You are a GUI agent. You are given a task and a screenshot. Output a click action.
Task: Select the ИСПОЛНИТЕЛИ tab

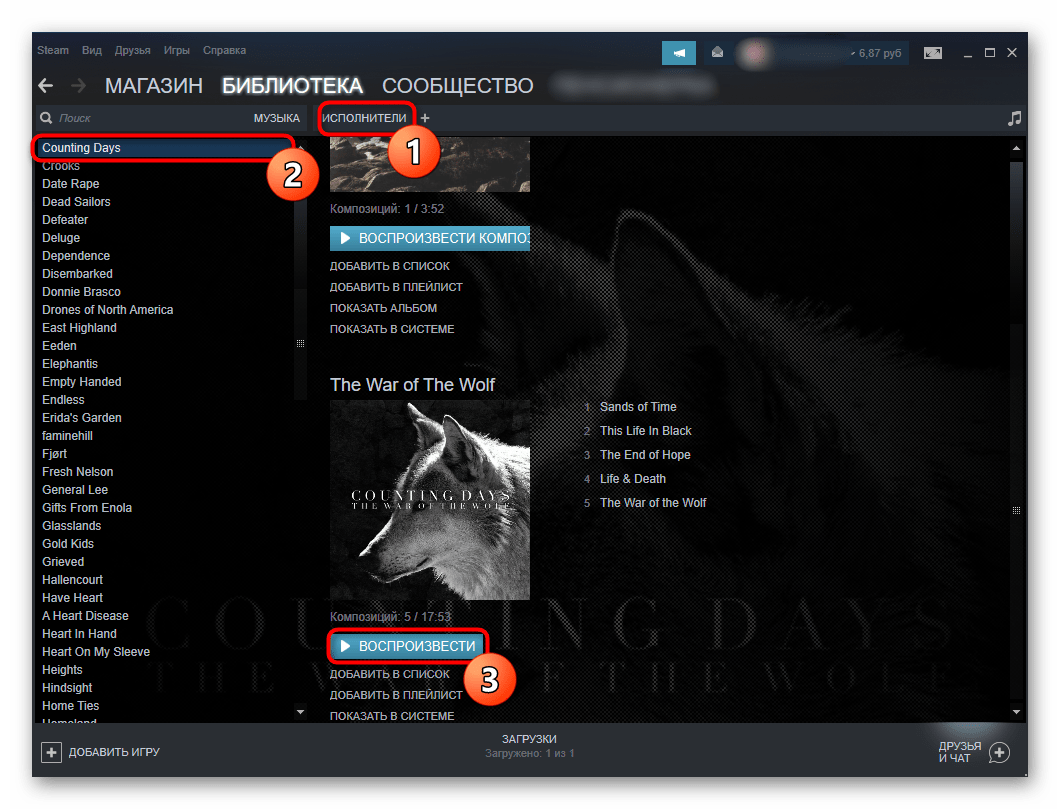[364, 118]
